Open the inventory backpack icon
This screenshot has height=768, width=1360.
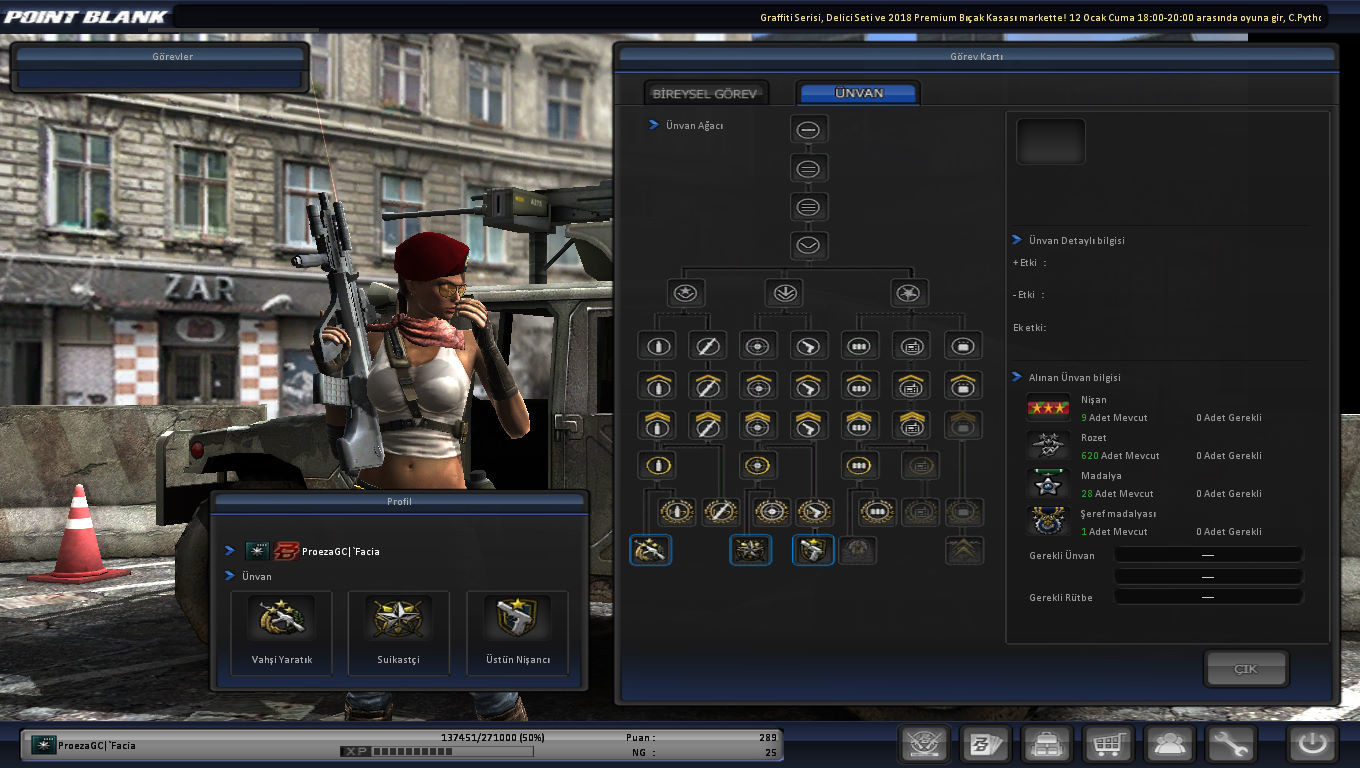[x=1048, y=745]
